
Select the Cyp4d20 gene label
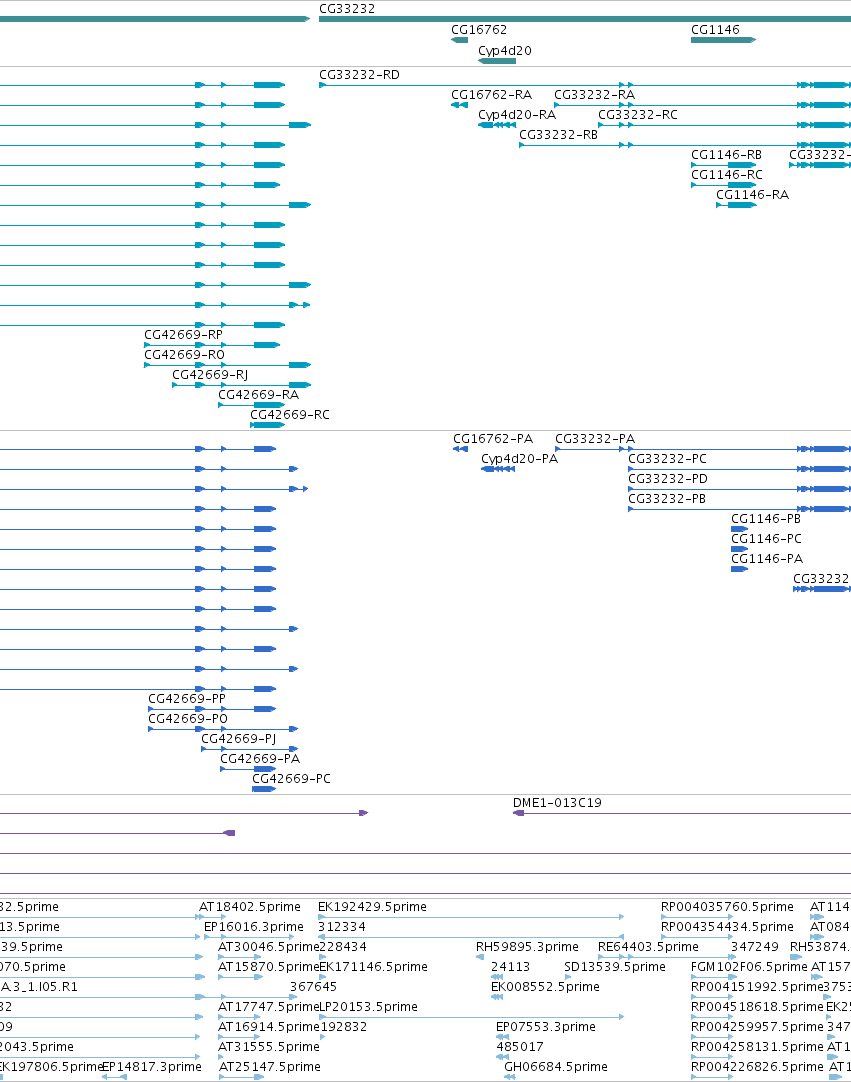[504, 50]
